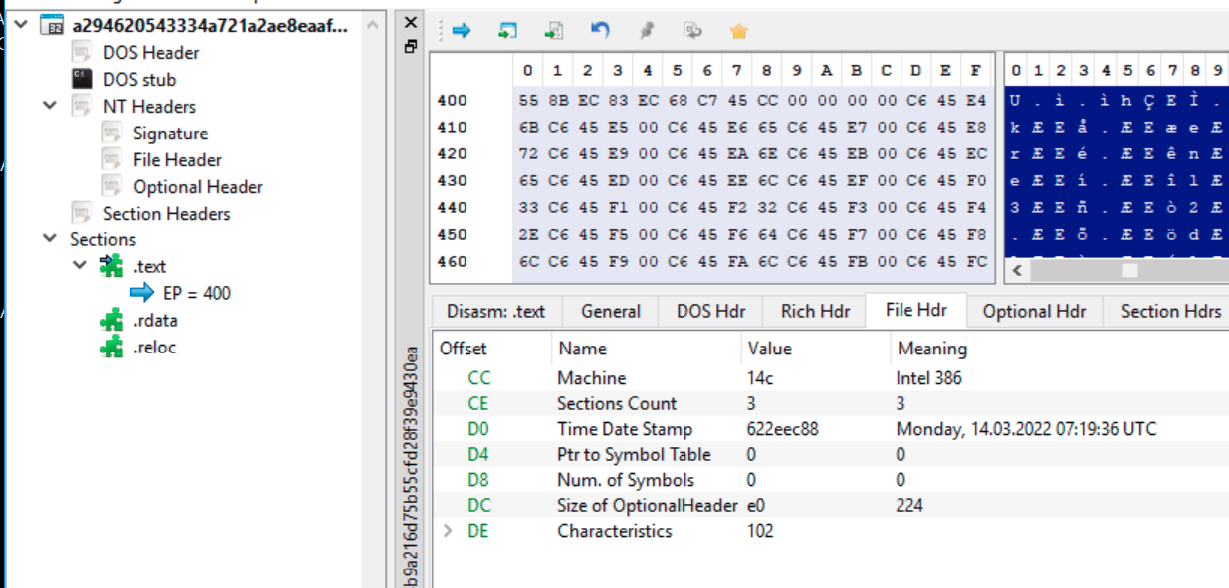Viewport: 1229px width, 588px height.
Task: Click the greyed-out icon left of the star
Action: (x=692, y=31)
